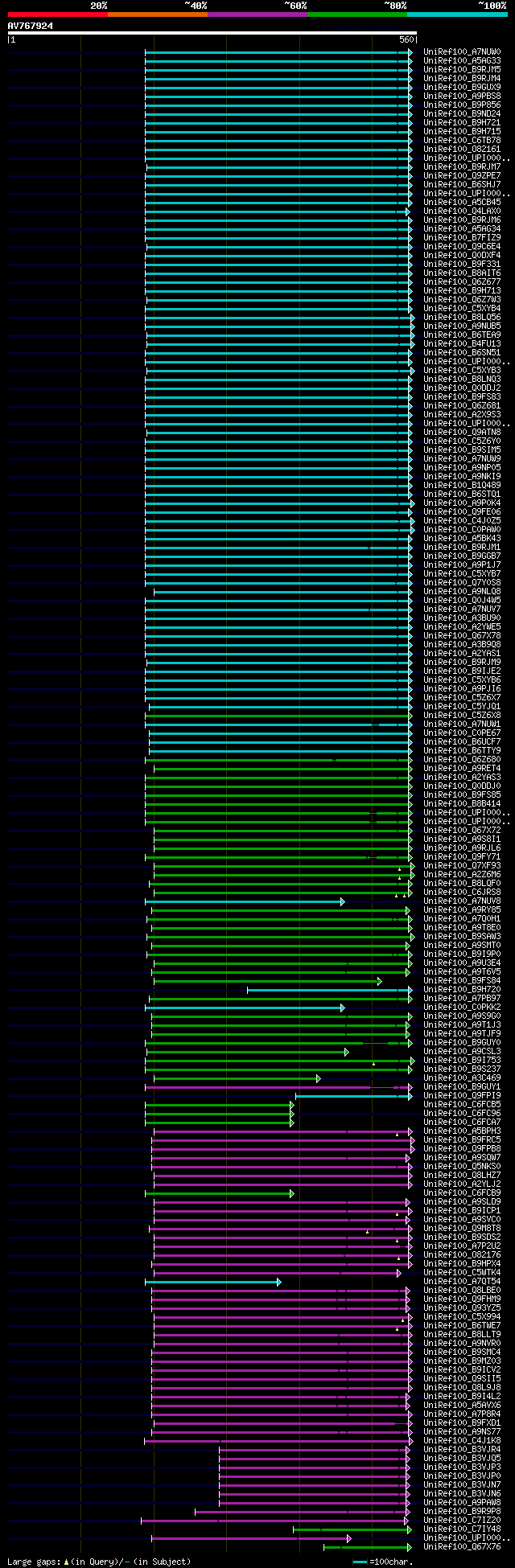Click the cyan alignment bar for UniRef100_A7NUW1
515x1568 pixels.
pyautogui.click(x=279, y=724)
